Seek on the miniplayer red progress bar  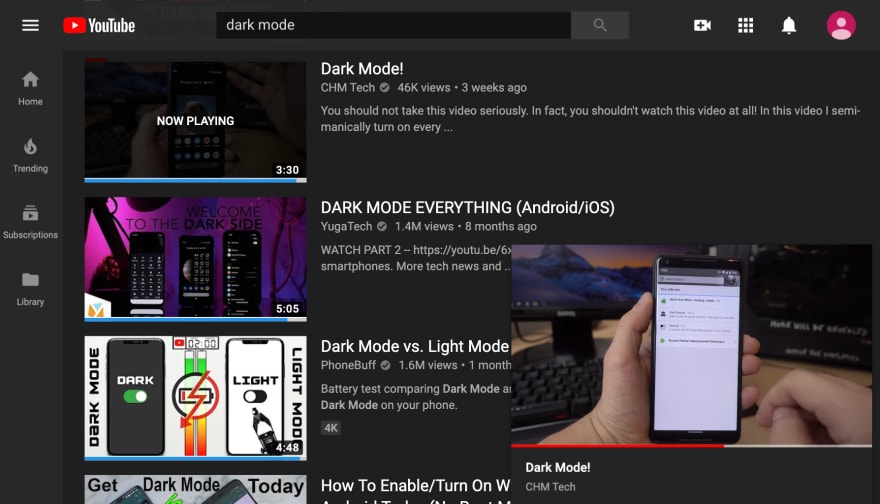click(x=691, y=446)
